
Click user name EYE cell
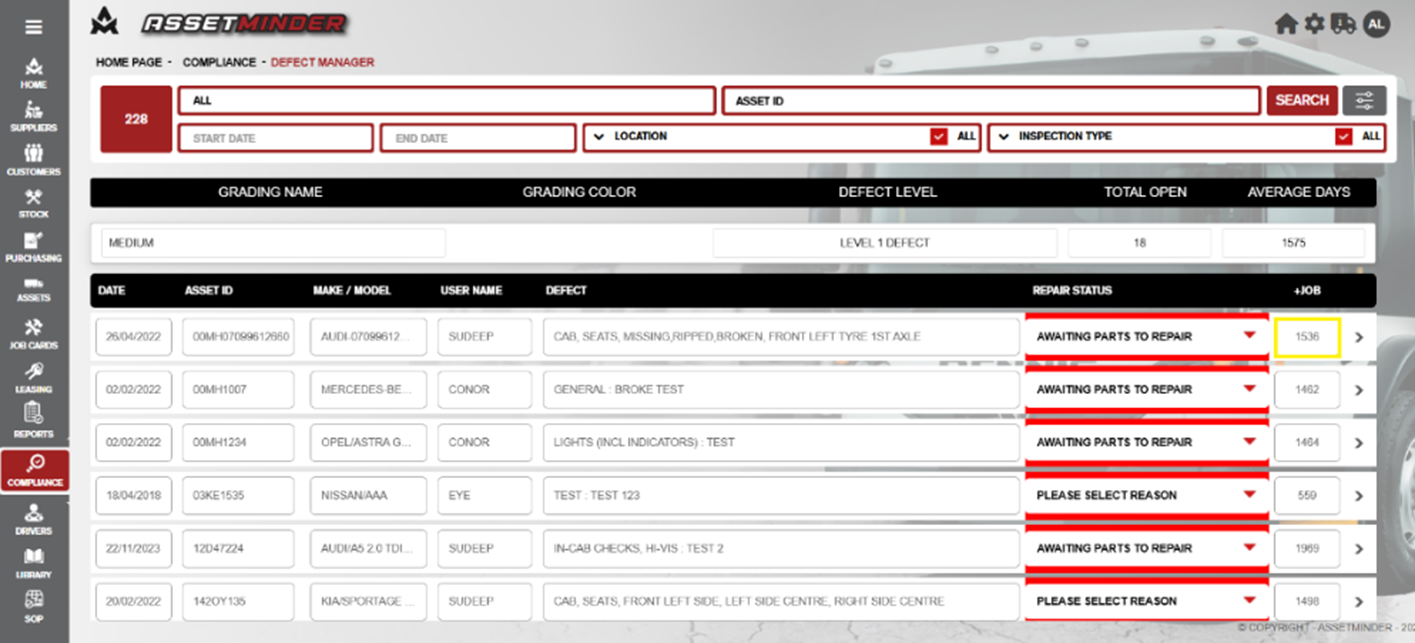485,496
